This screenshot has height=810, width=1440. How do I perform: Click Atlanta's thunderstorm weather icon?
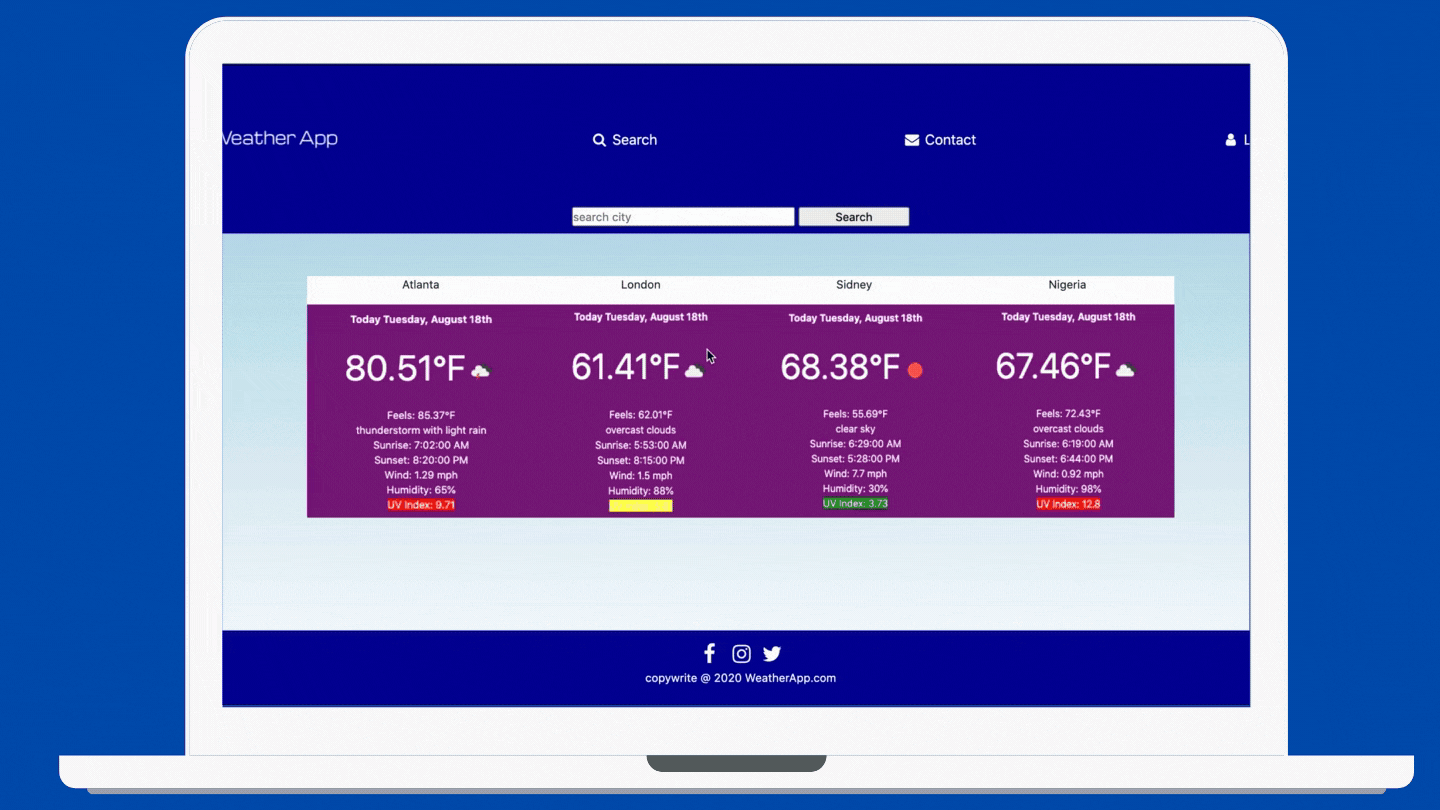coord(481,372)
